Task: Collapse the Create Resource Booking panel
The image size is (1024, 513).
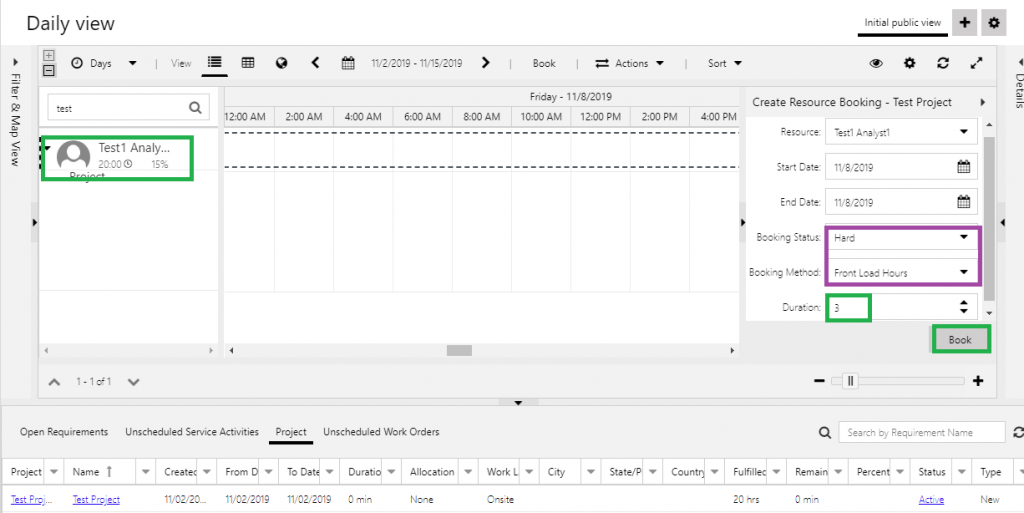Action: click(x=983, y=102)
